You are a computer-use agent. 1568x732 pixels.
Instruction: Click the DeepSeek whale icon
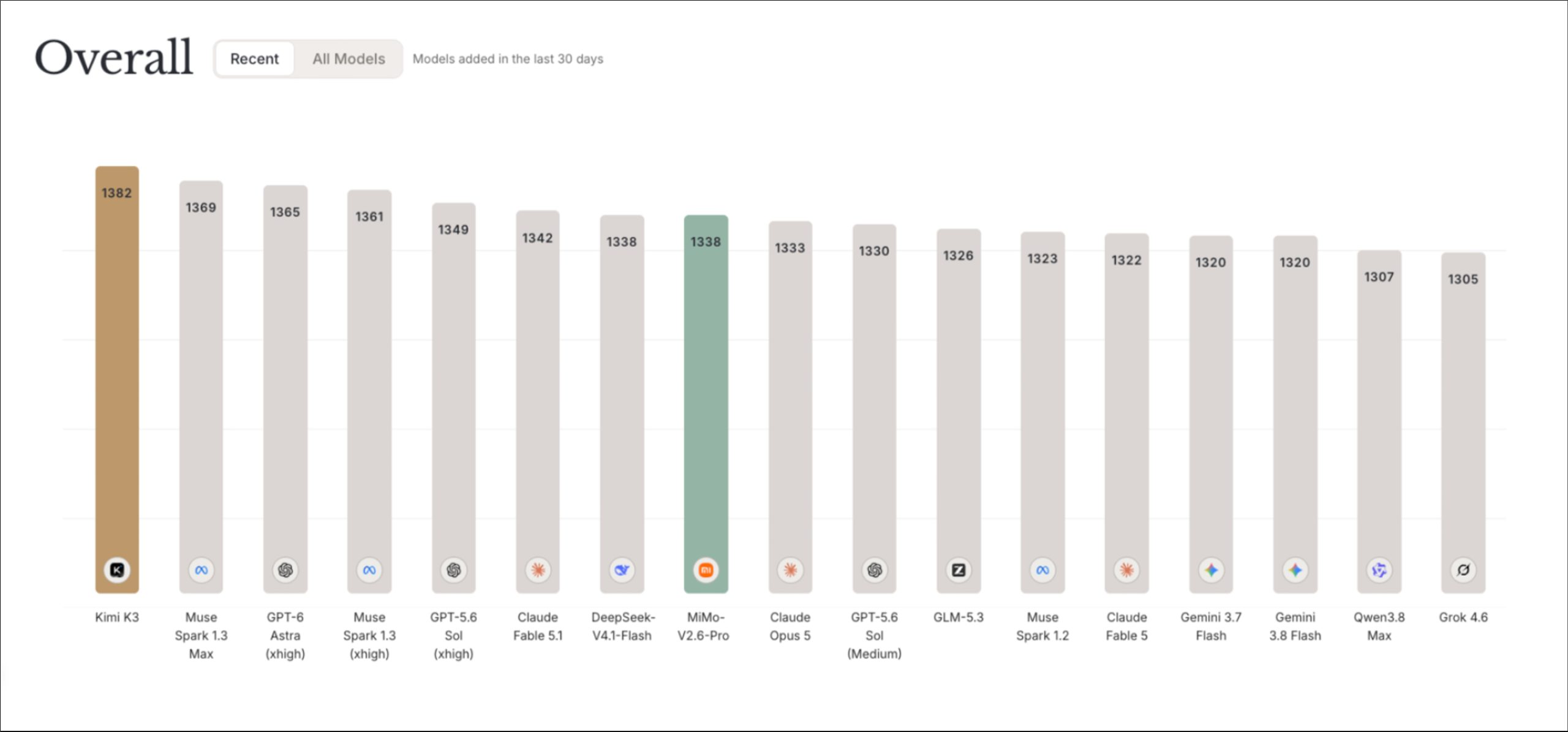pos(622,570)
